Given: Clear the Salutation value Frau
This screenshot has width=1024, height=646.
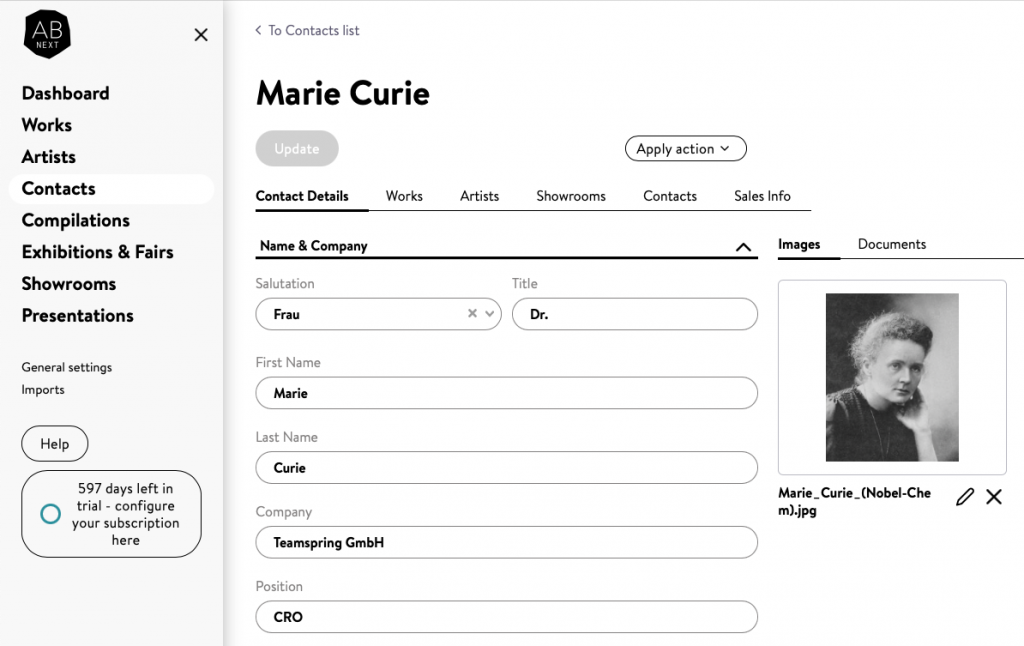Looking at the screenshot, I should [472, 314].
